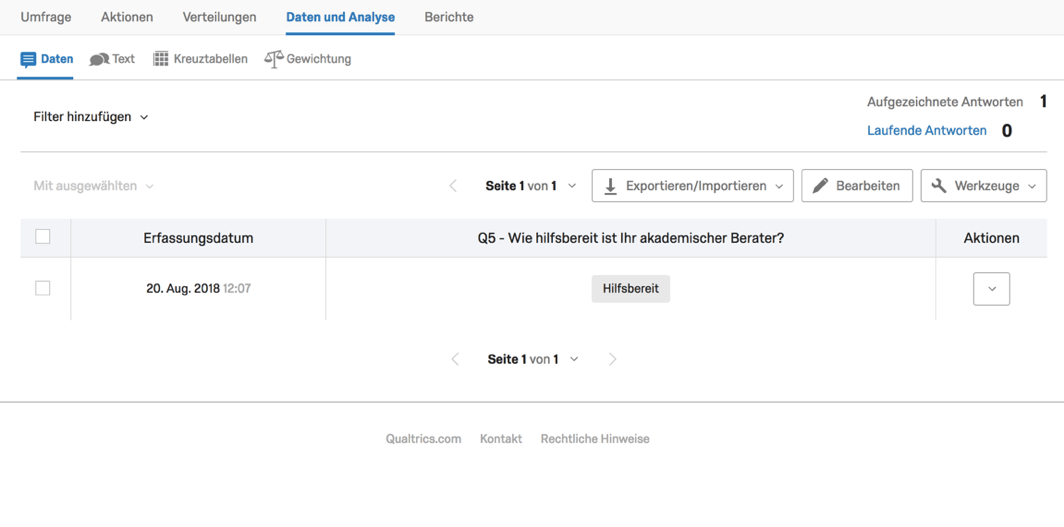The image size is (1064, 527).
Task: Click the pencil icon in Bearbeiten
Action: coord(820,186)
